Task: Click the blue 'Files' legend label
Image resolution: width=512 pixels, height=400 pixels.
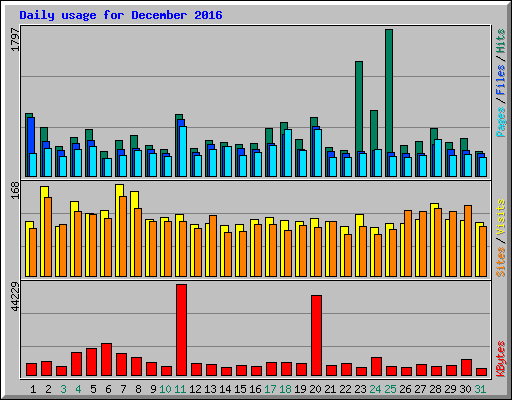Action: (x=501, y=80)
